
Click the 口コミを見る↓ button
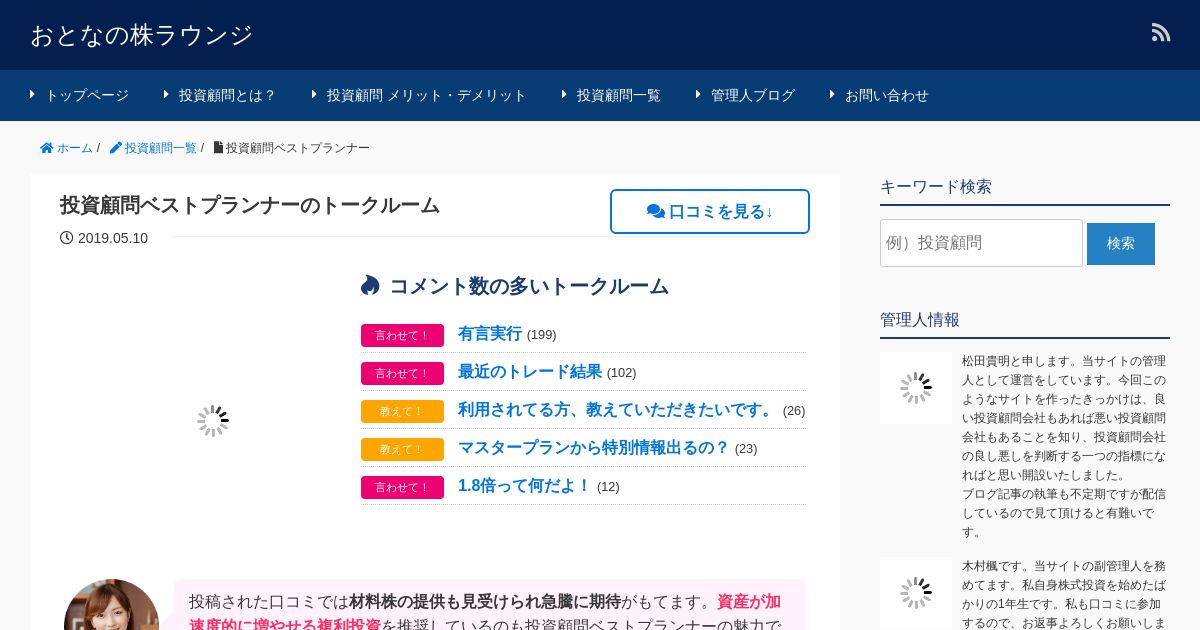point(710,212)
